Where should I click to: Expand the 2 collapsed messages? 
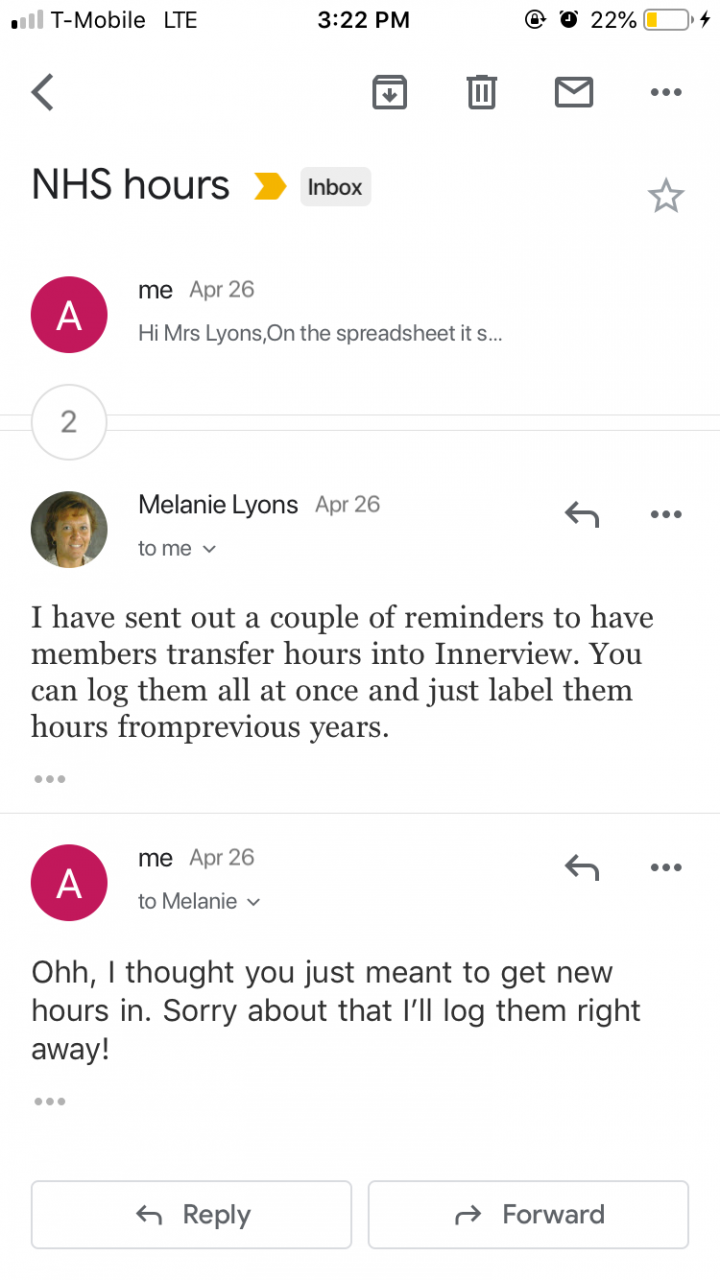pos(68,422)
